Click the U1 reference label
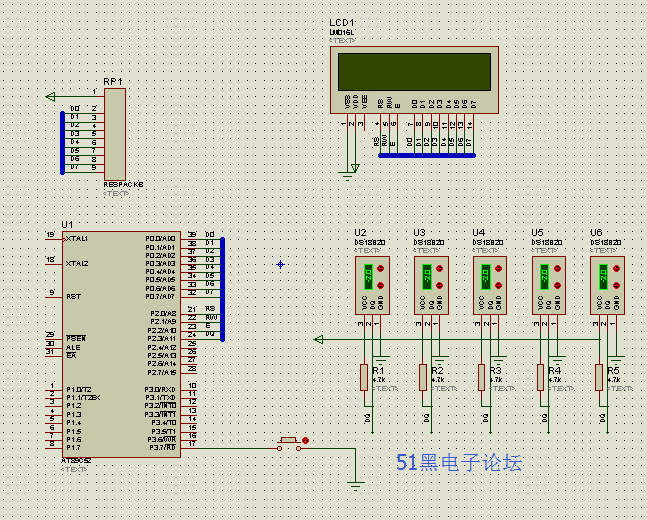This screenshot has width=647, height=520. click(x=67, y=225)
